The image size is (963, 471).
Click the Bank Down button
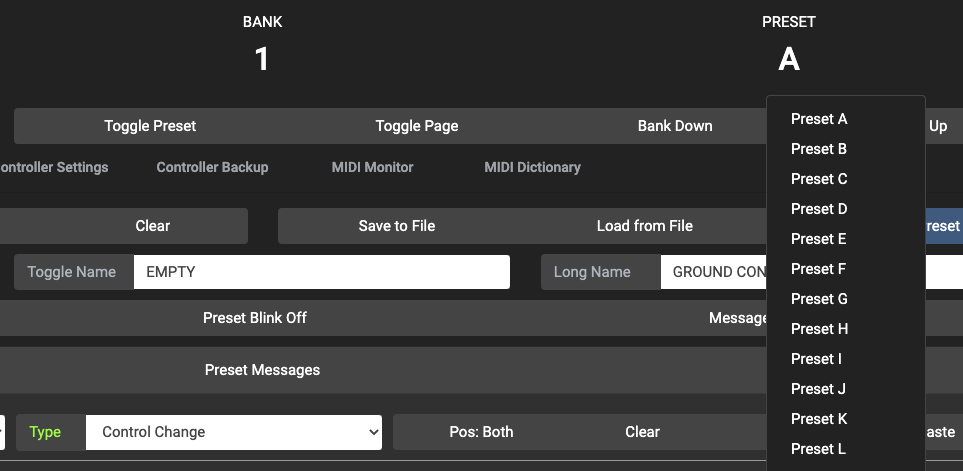(x=675, y=126)
